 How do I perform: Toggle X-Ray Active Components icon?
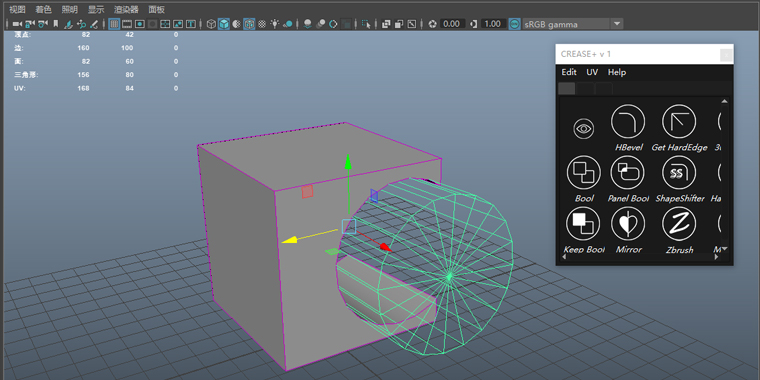[399, 24]
